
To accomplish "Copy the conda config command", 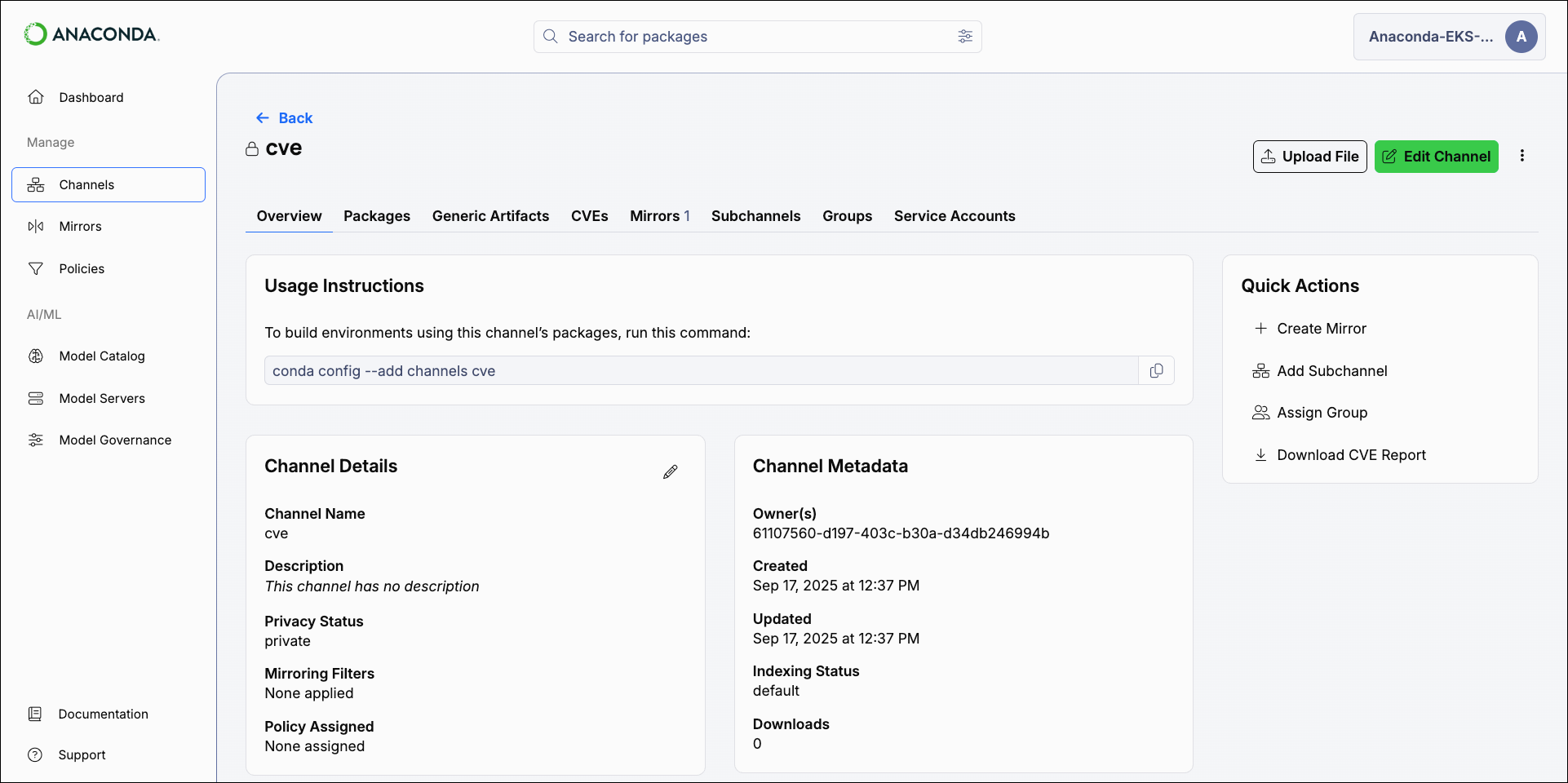I will pos(1156,371).
